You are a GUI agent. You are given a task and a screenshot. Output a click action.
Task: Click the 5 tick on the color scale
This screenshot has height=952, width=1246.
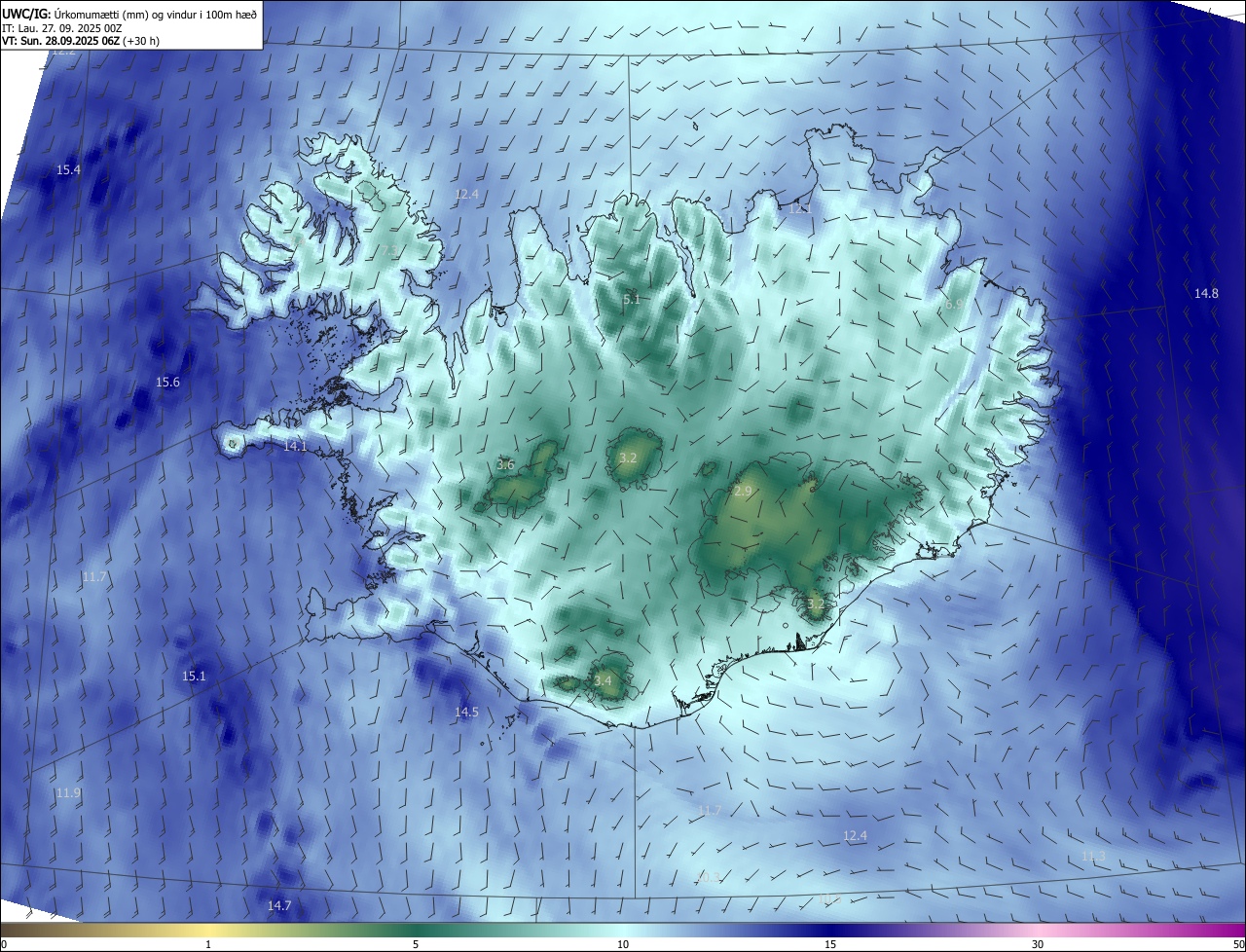click(x=416, y=944)
